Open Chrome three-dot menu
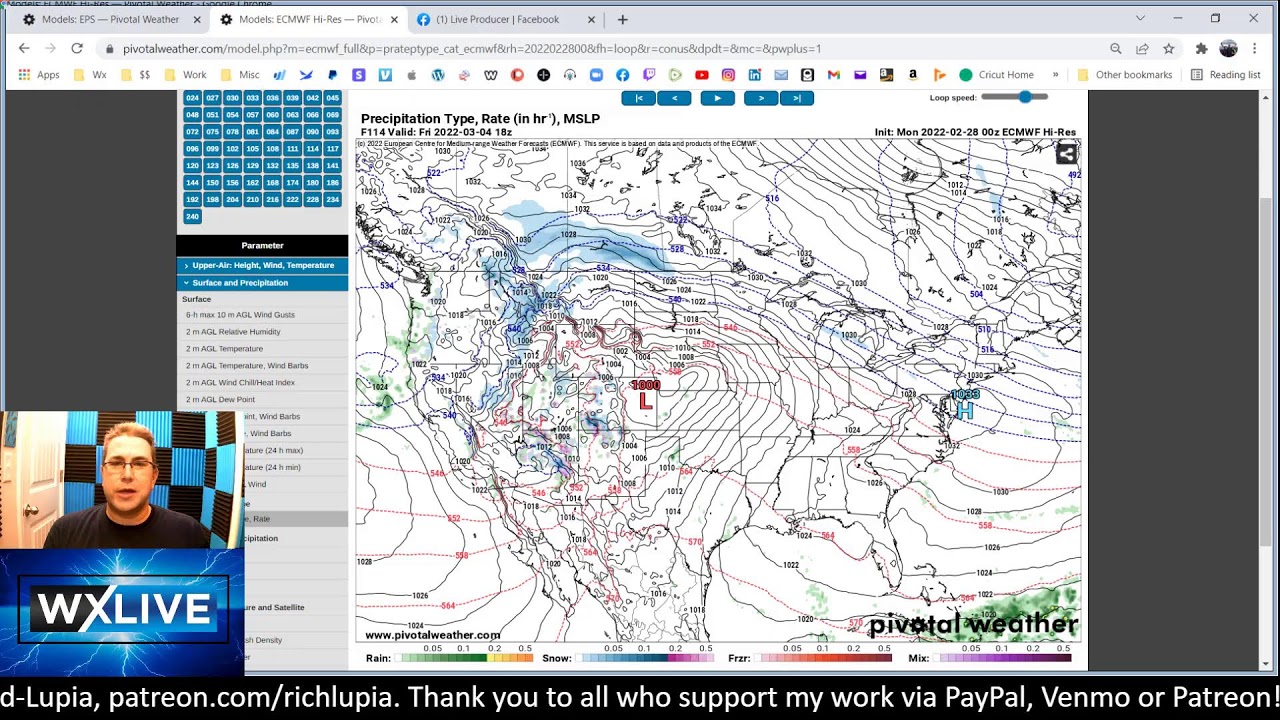This screenshot has height=720, width=1280. 1255,48
